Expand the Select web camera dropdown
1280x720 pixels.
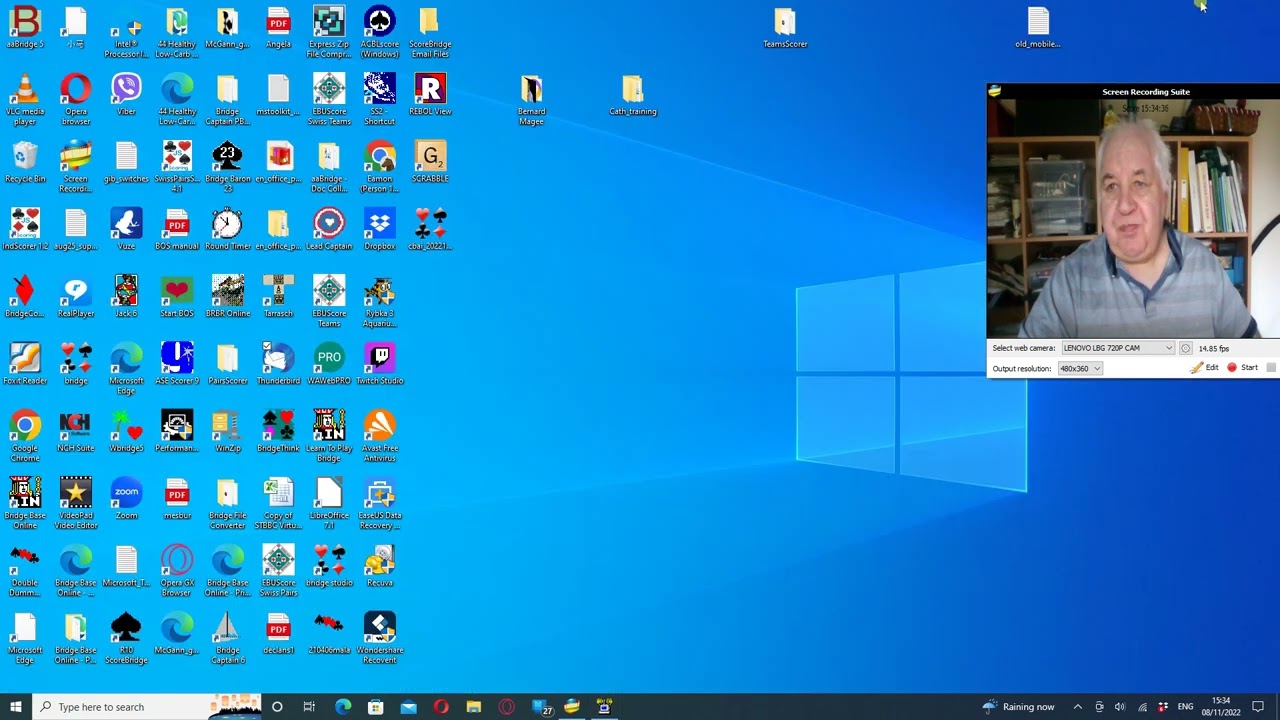pyautogui.click(x=1118, y=348)
